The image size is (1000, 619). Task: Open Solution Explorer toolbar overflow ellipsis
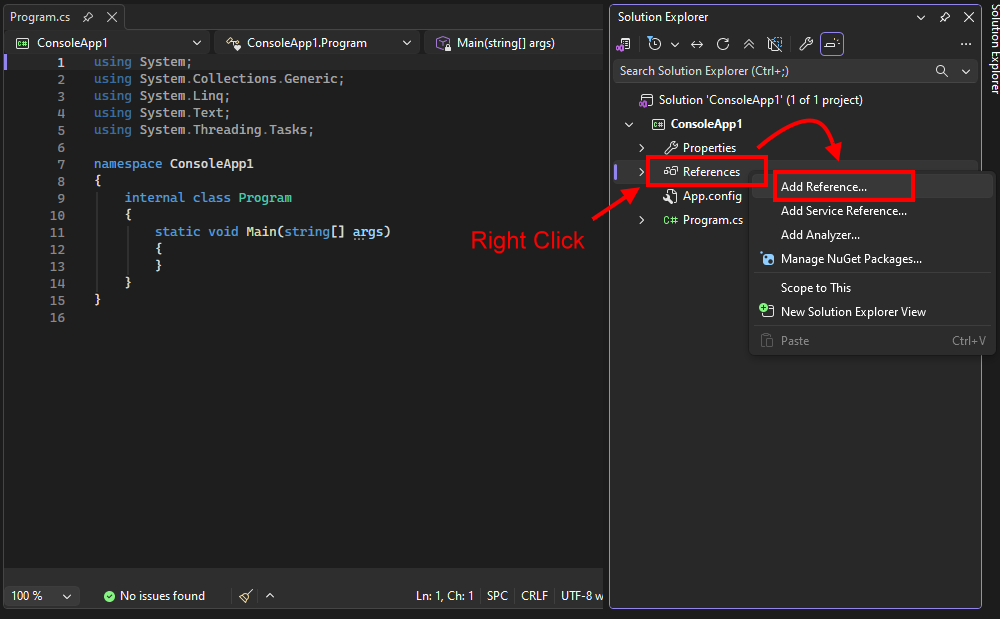(x=966, y=44)
